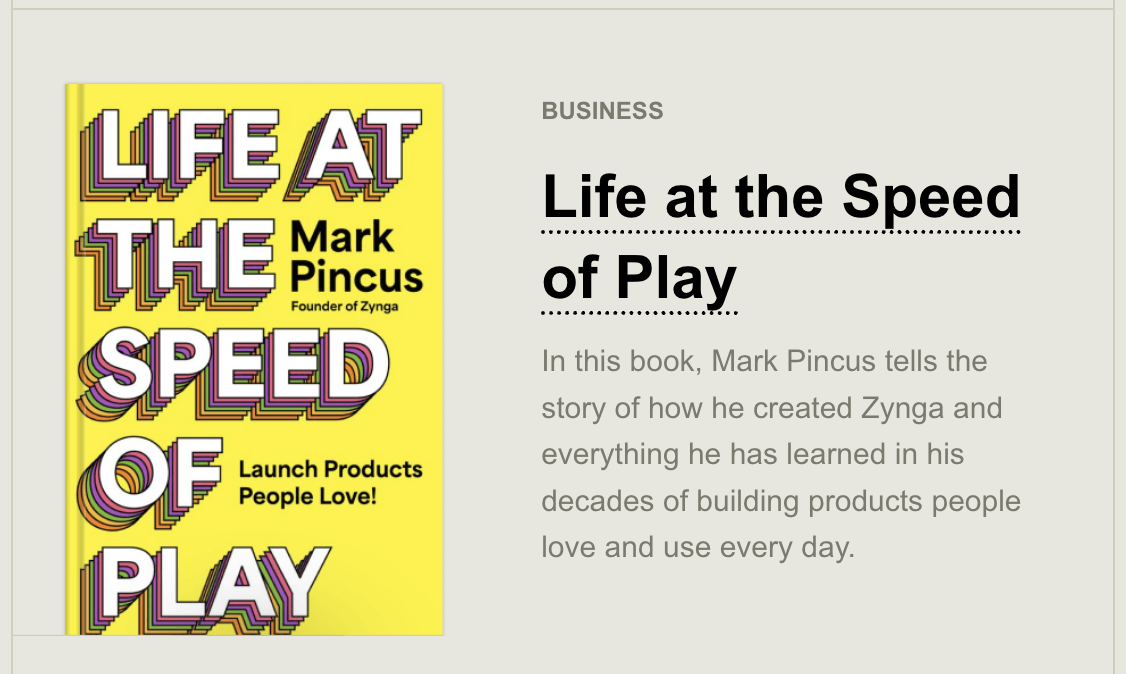The height and width of the screenshot is (674, 1126).
Task: Click 'love and use every day' text line
Action: click(x=698, y=548)
